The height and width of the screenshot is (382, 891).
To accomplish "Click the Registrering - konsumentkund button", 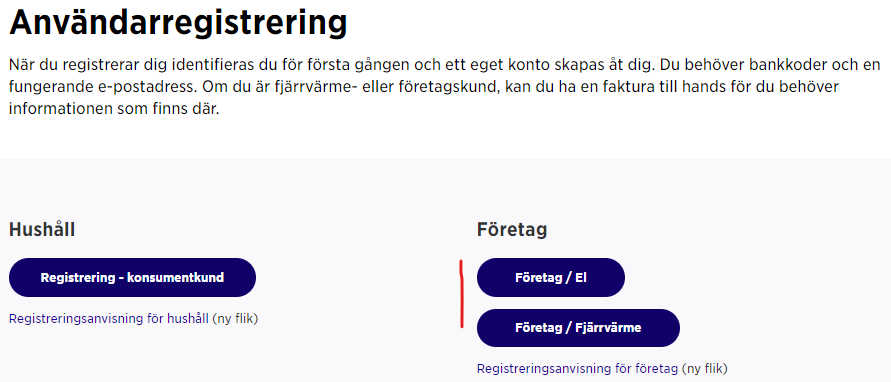I will pos(132,277).
